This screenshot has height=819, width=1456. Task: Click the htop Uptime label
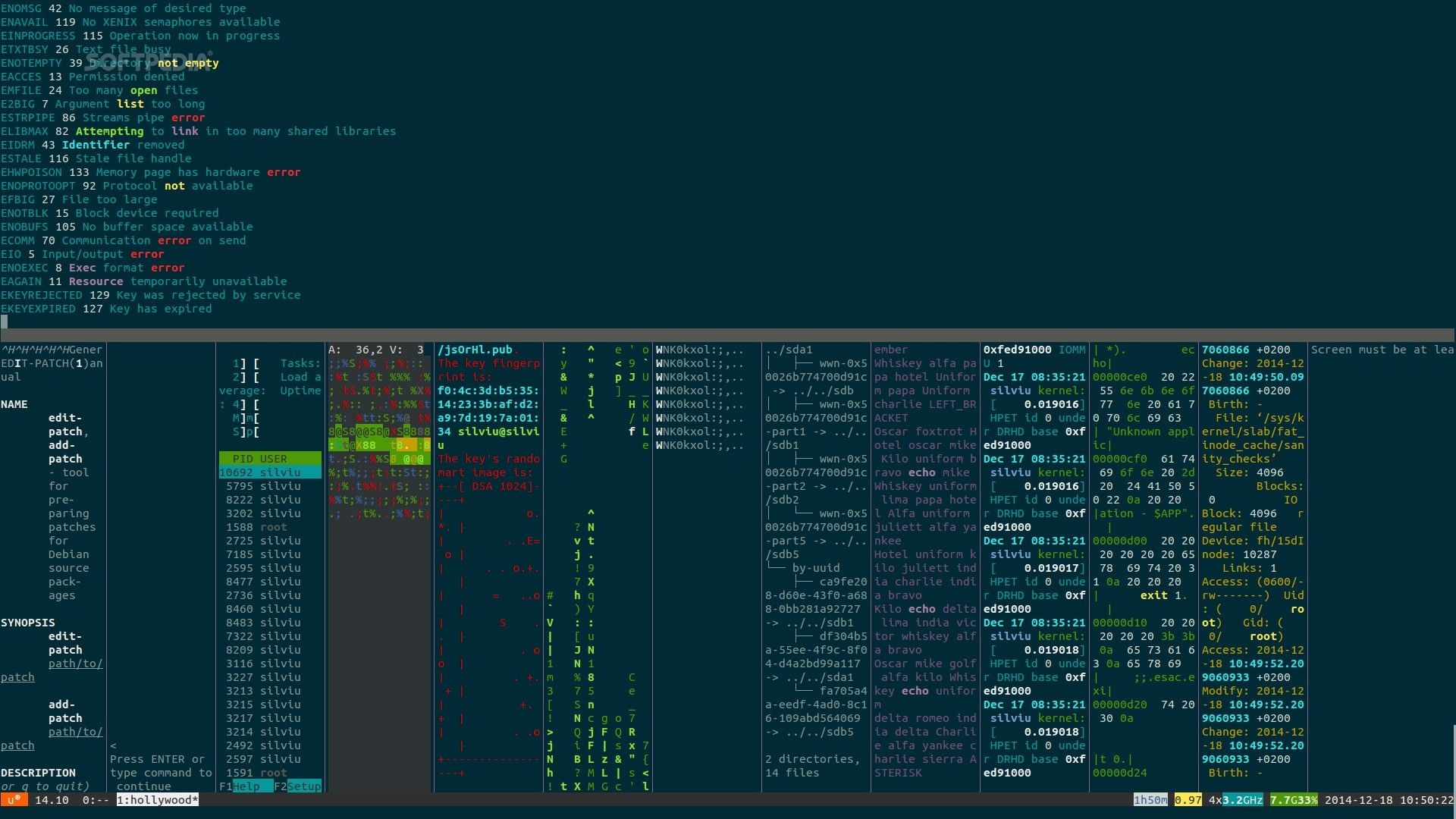[301, 391]
